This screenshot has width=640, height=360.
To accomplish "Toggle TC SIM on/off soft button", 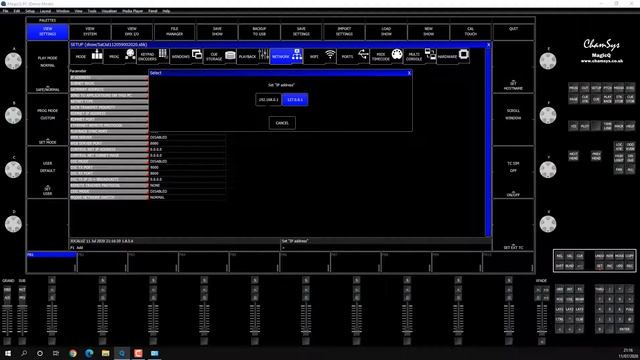I will (x=513, y=172).
